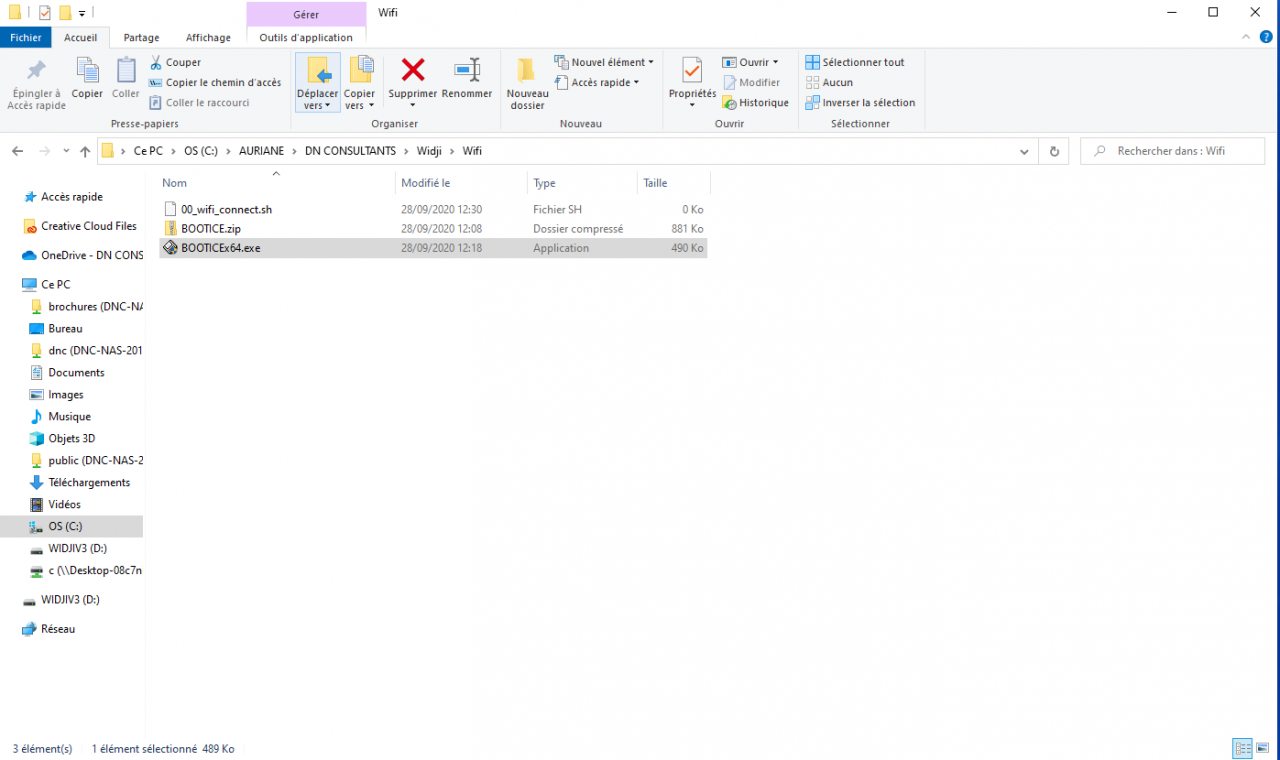Click Ce PC in address path

[148, 151]
